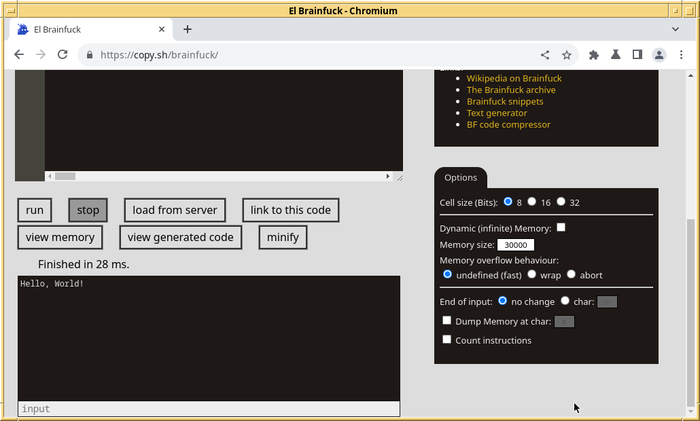This screenshot has height=421, width=700.
Task: Expand the tab search chevron
Action: pyautogui.click(x=675, y=29)
